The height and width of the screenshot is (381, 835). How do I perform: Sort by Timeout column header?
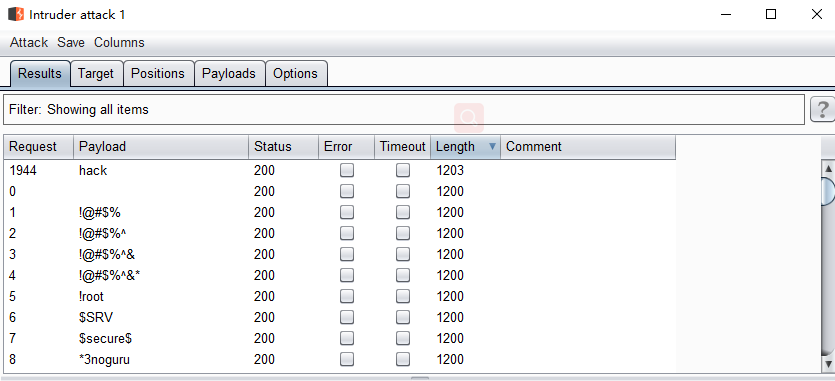point(403,147)
